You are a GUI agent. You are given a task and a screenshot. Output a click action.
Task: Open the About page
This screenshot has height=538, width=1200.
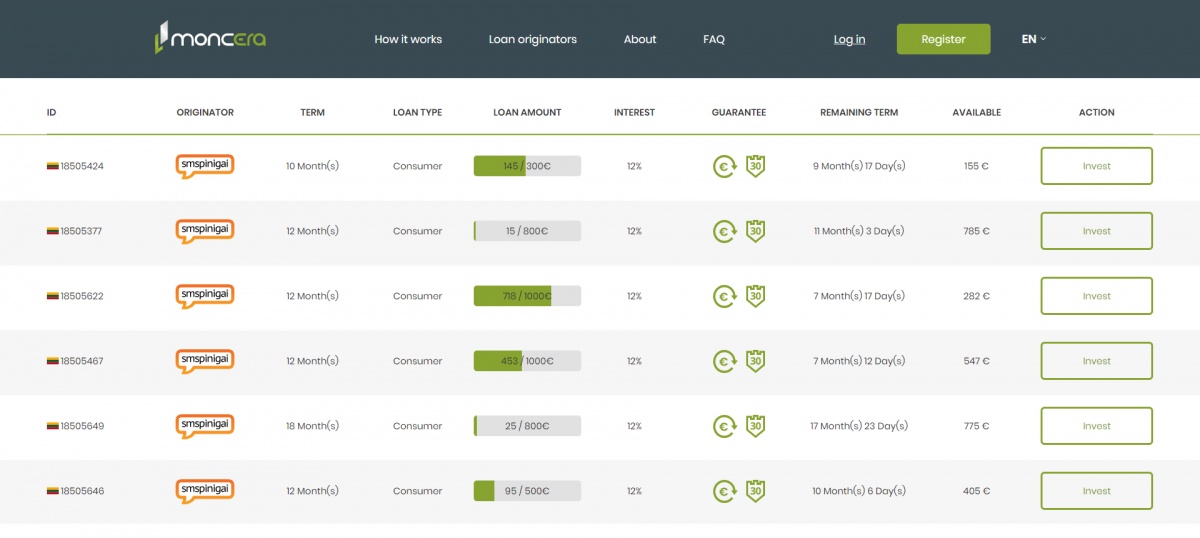(640, 39)
